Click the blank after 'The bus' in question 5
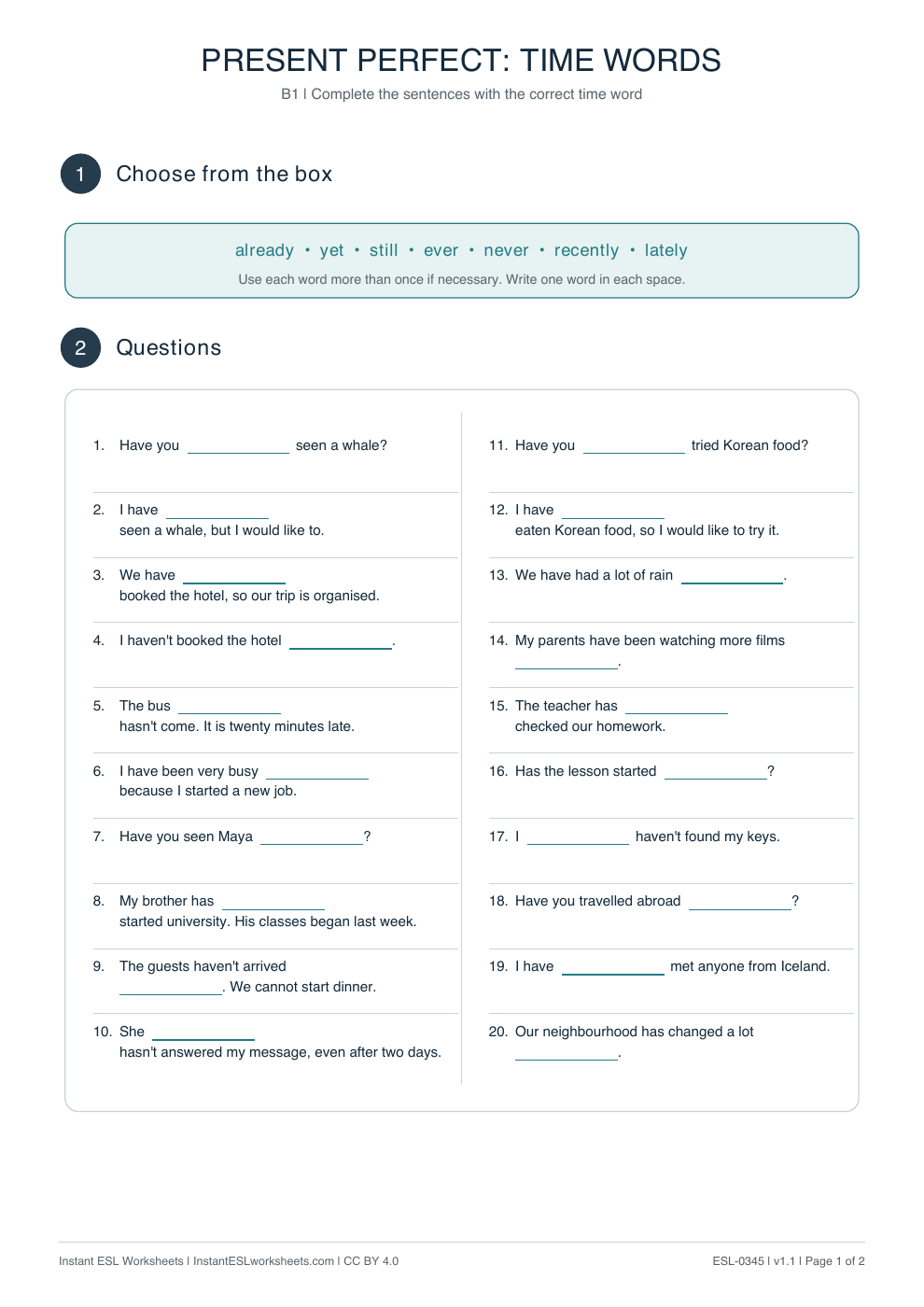924x1307 pixels. pos(229,707)
